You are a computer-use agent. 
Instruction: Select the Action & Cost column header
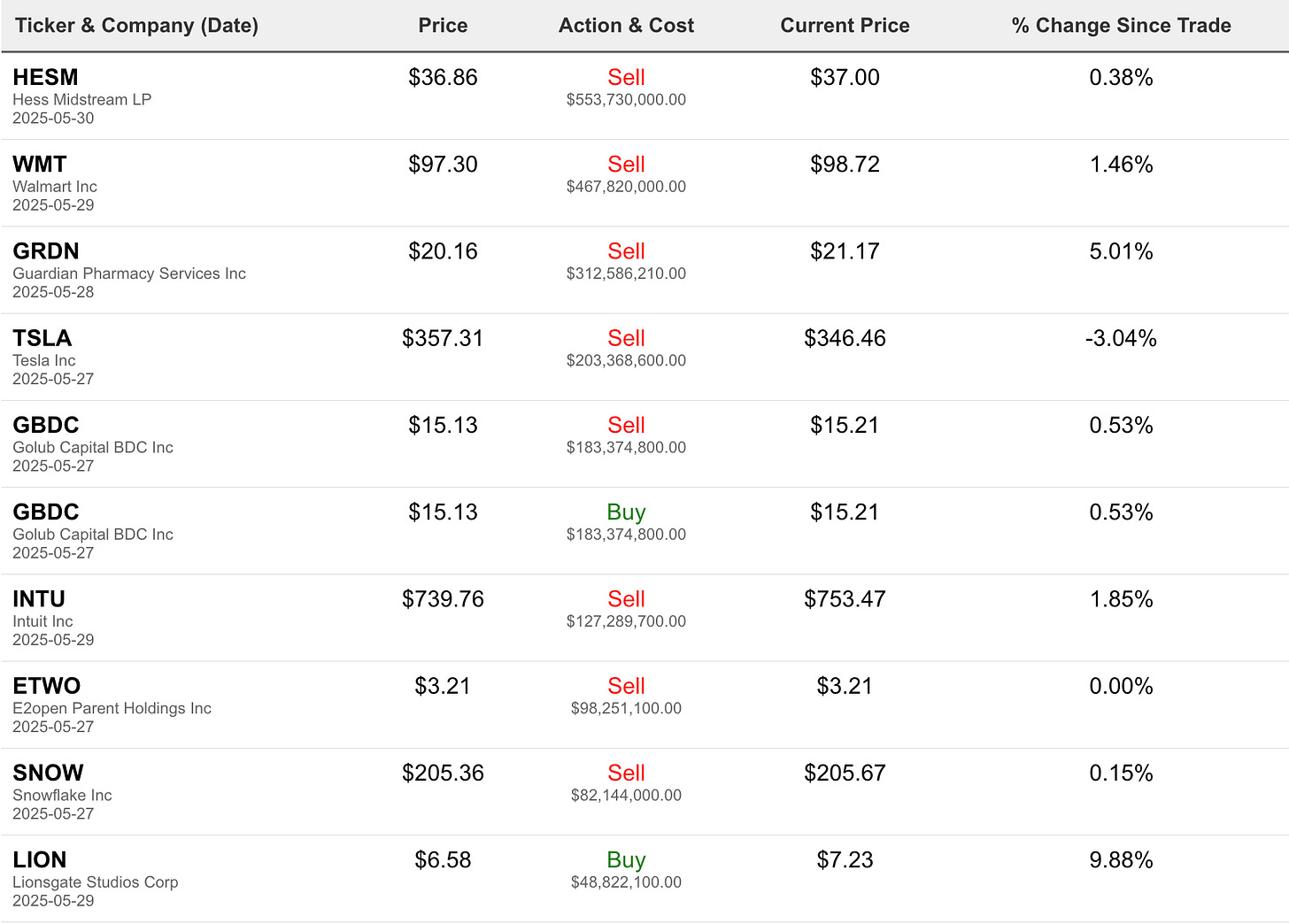[x=626, y=26]
